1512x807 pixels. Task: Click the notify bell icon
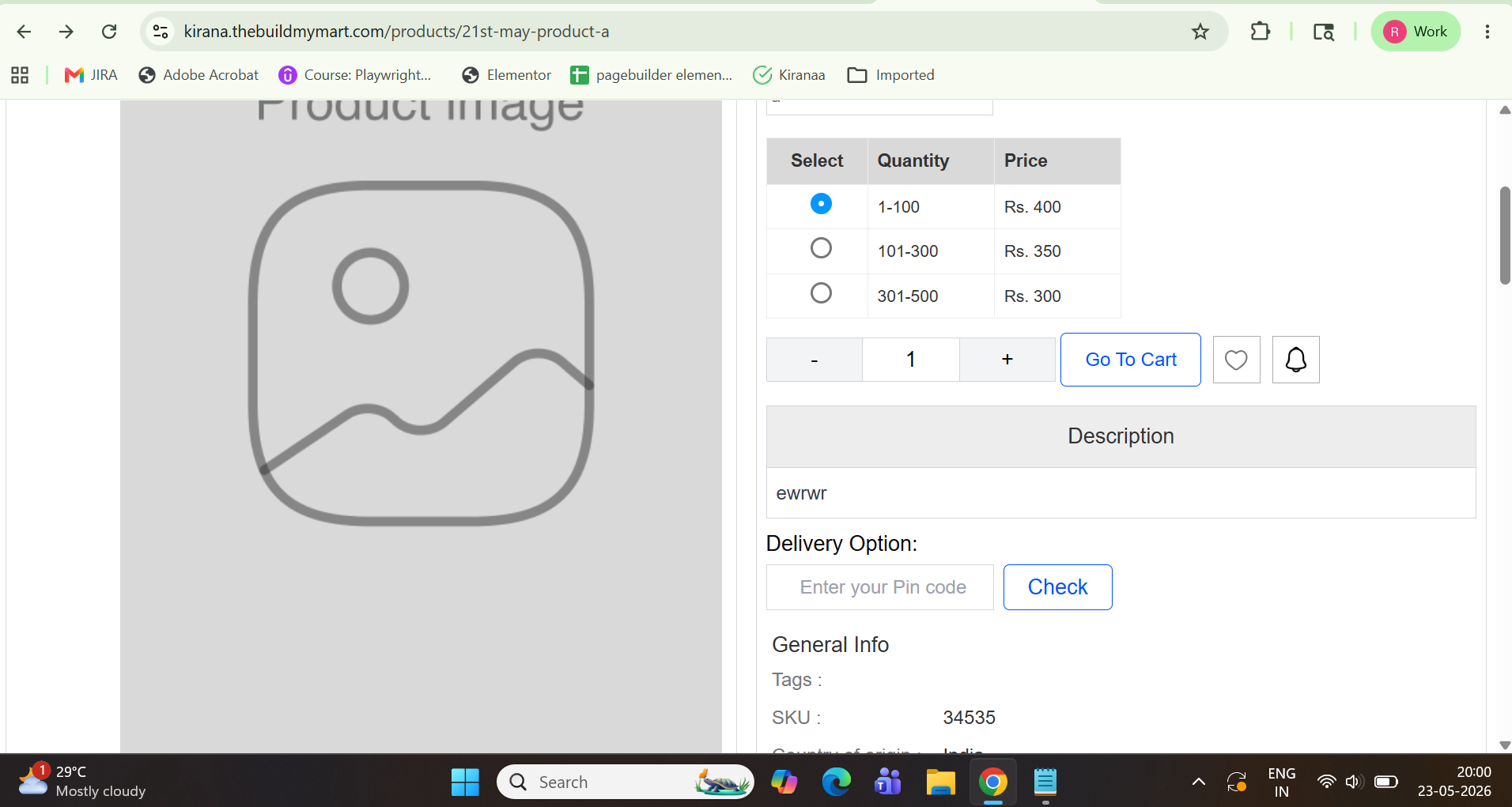click(x=1295, y=360)
